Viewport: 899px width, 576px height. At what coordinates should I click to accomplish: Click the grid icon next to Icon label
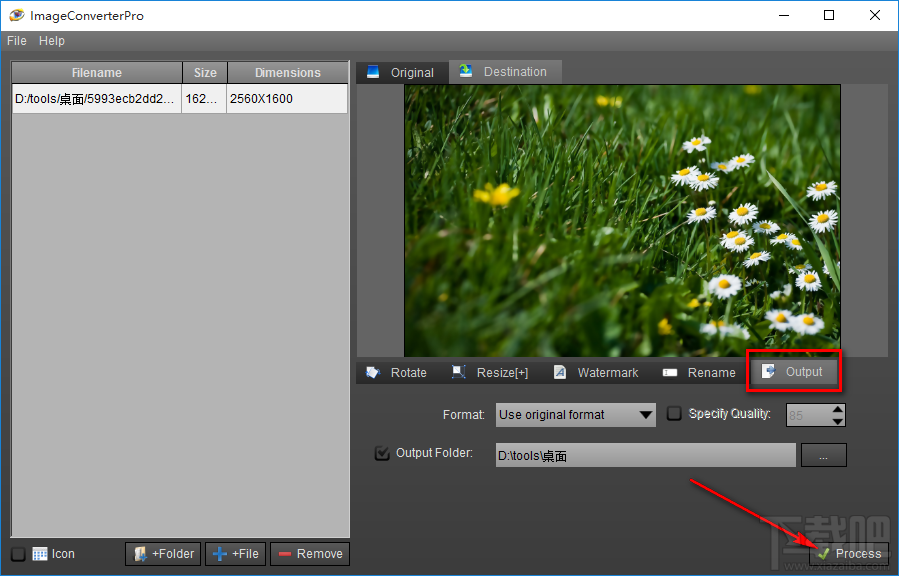pos(40,554)
